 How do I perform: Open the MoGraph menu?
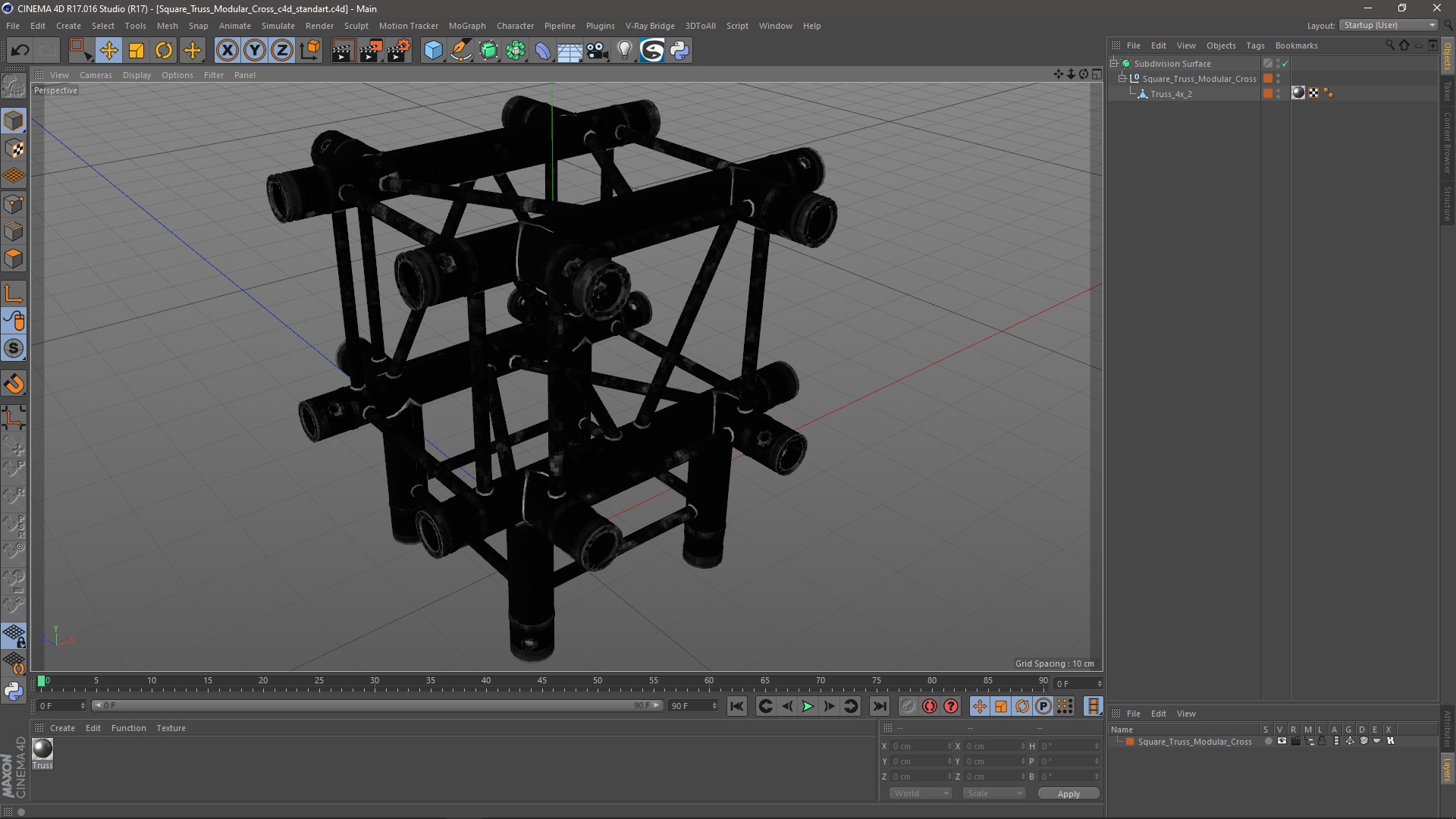[x=466, y=26]
